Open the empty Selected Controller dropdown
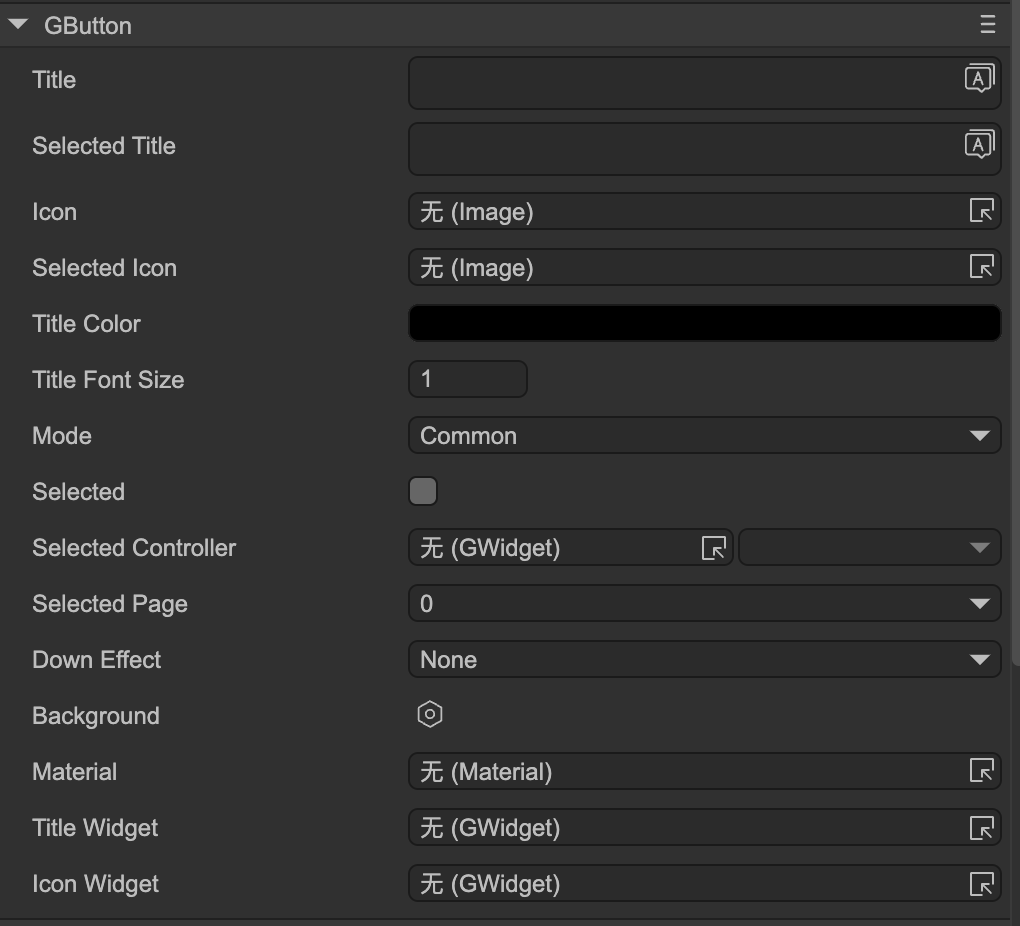Image resolution: width=1020 pixels, height=926 pixels. [x=868, y=547]
